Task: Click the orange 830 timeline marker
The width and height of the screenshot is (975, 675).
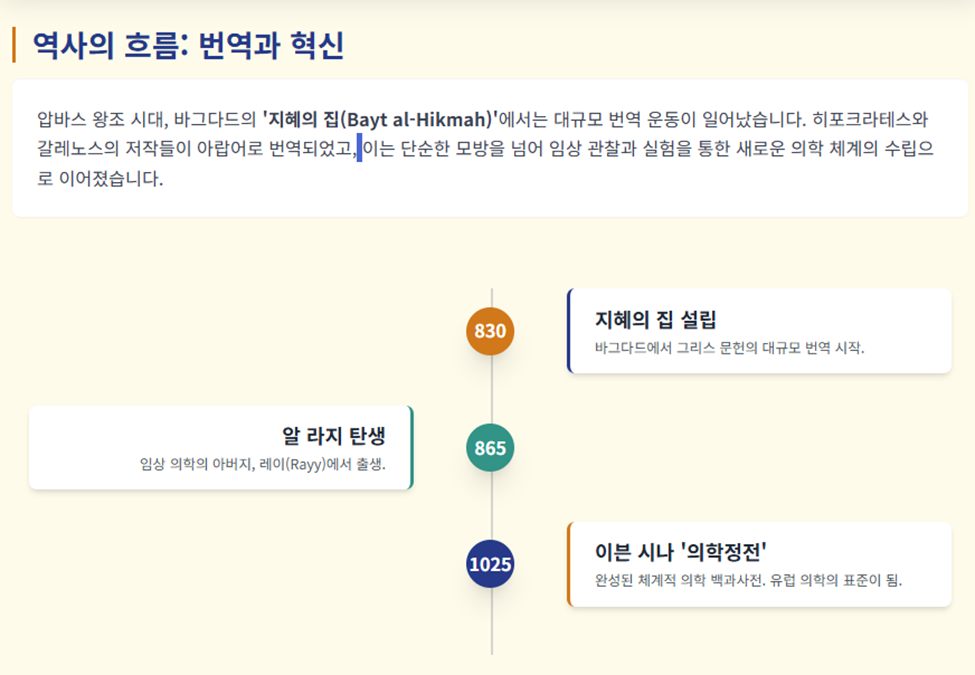Action: (490, 331)
